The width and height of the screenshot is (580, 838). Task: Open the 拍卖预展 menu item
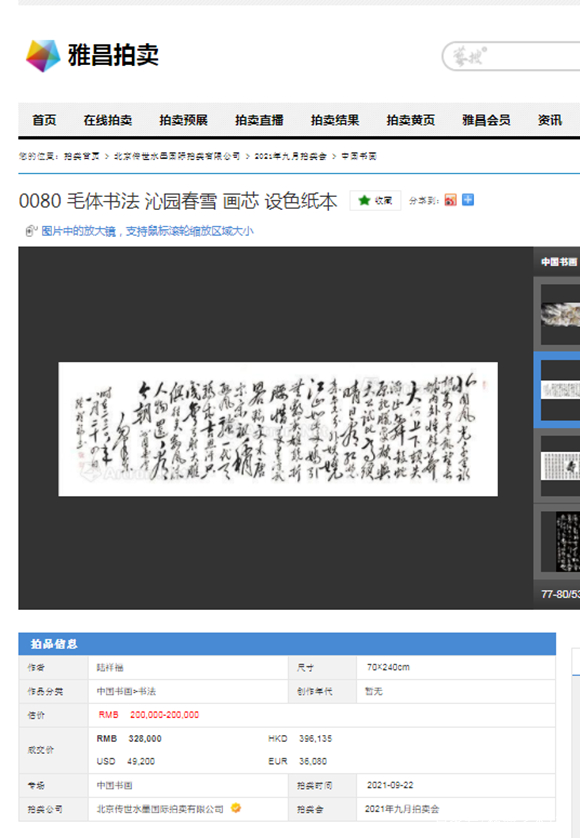pos(183,120)
